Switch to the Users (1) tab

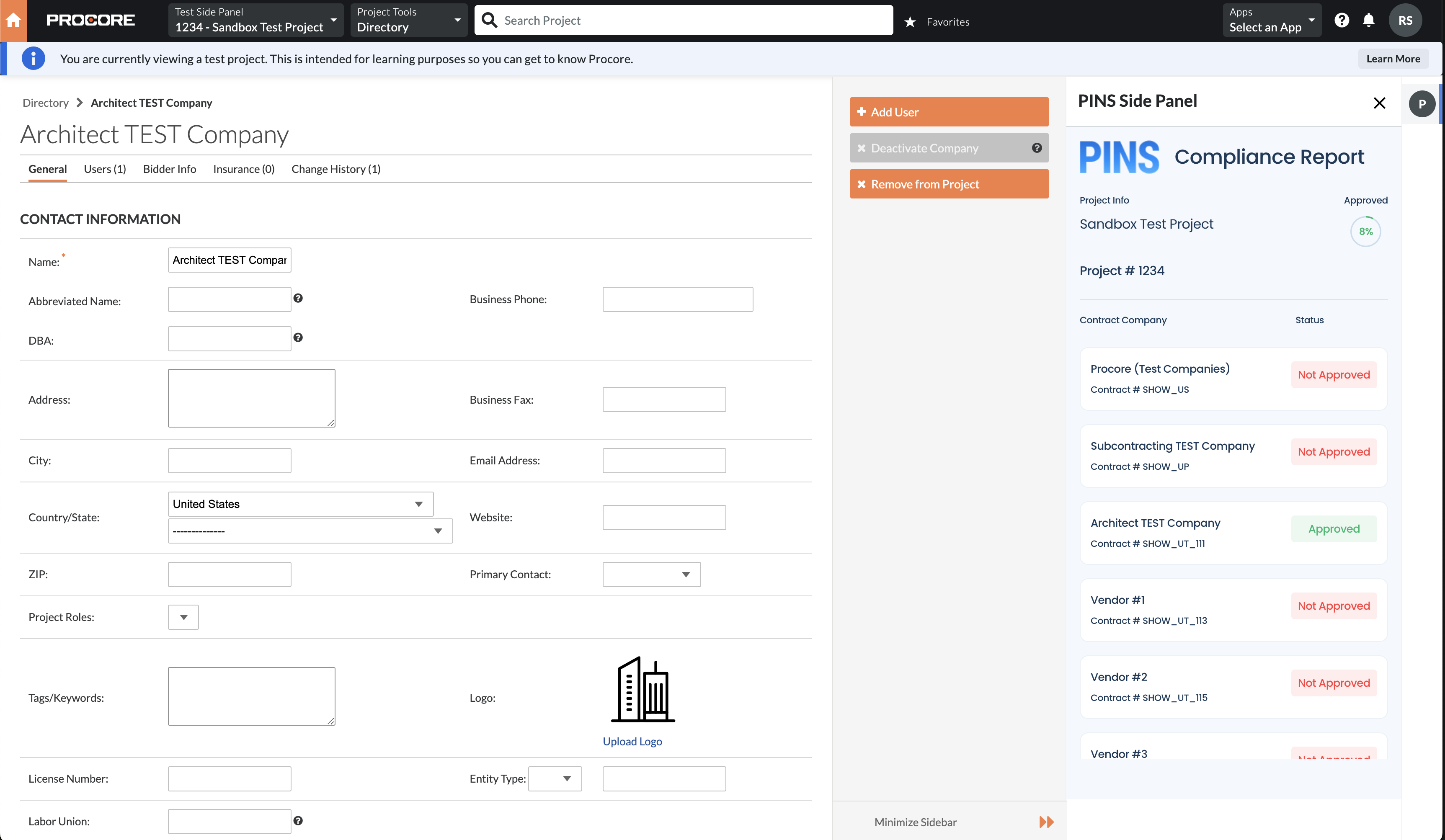coord(105,169)
